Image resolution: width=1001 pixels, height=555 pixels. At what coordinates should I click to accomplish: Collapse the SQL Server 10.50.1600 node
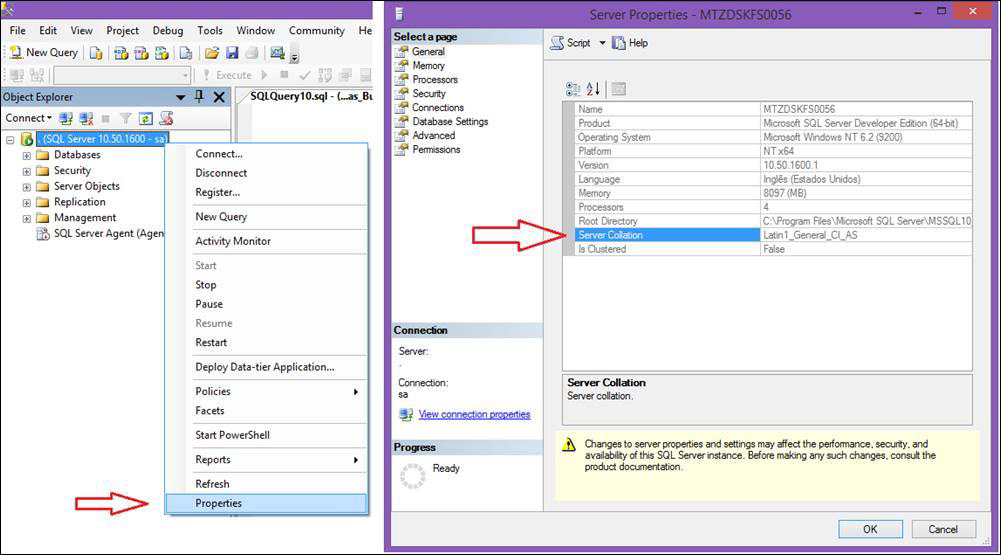point(10,139)
